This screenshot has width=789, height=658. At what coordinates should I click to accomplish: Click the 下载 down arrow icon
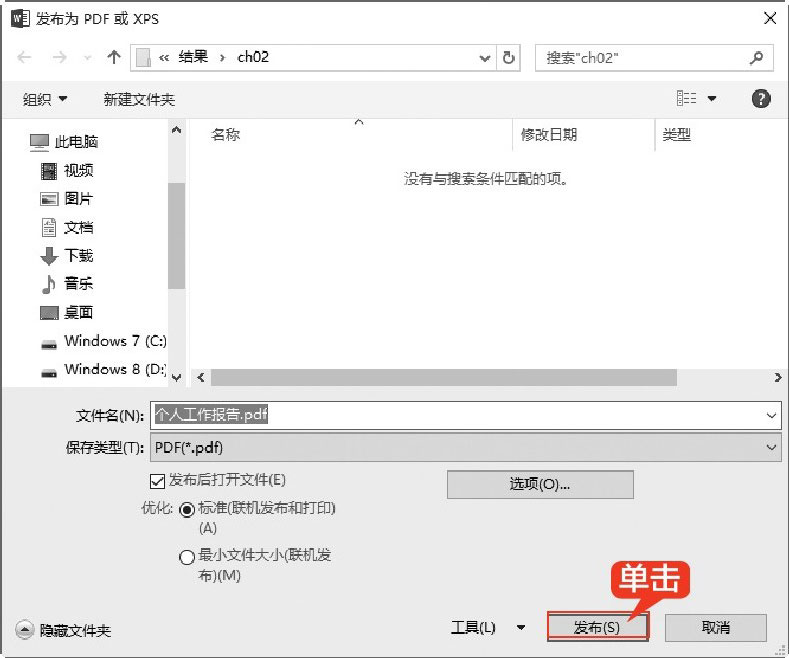click(49, 256)
